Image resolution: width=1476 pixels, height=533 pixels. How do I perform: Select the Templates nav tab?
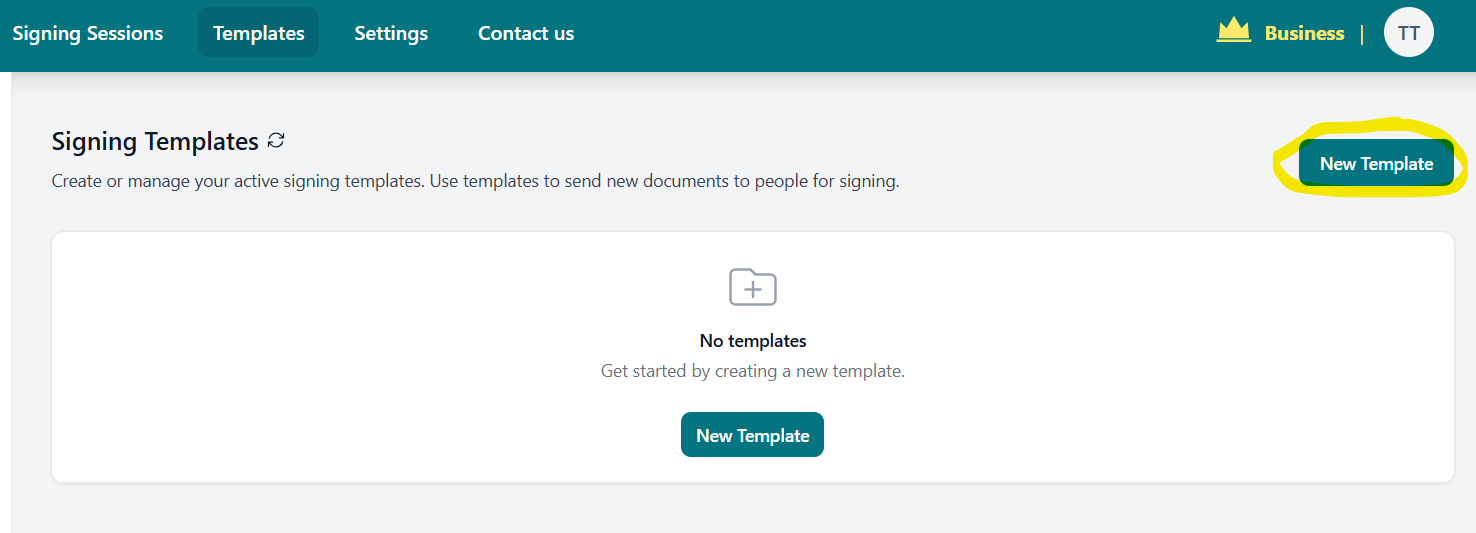258,33
